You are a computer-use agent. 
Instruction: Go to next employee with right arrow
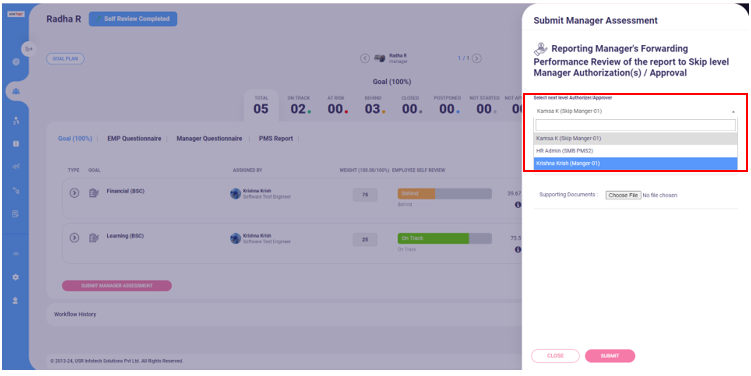(x=477, y=58)
